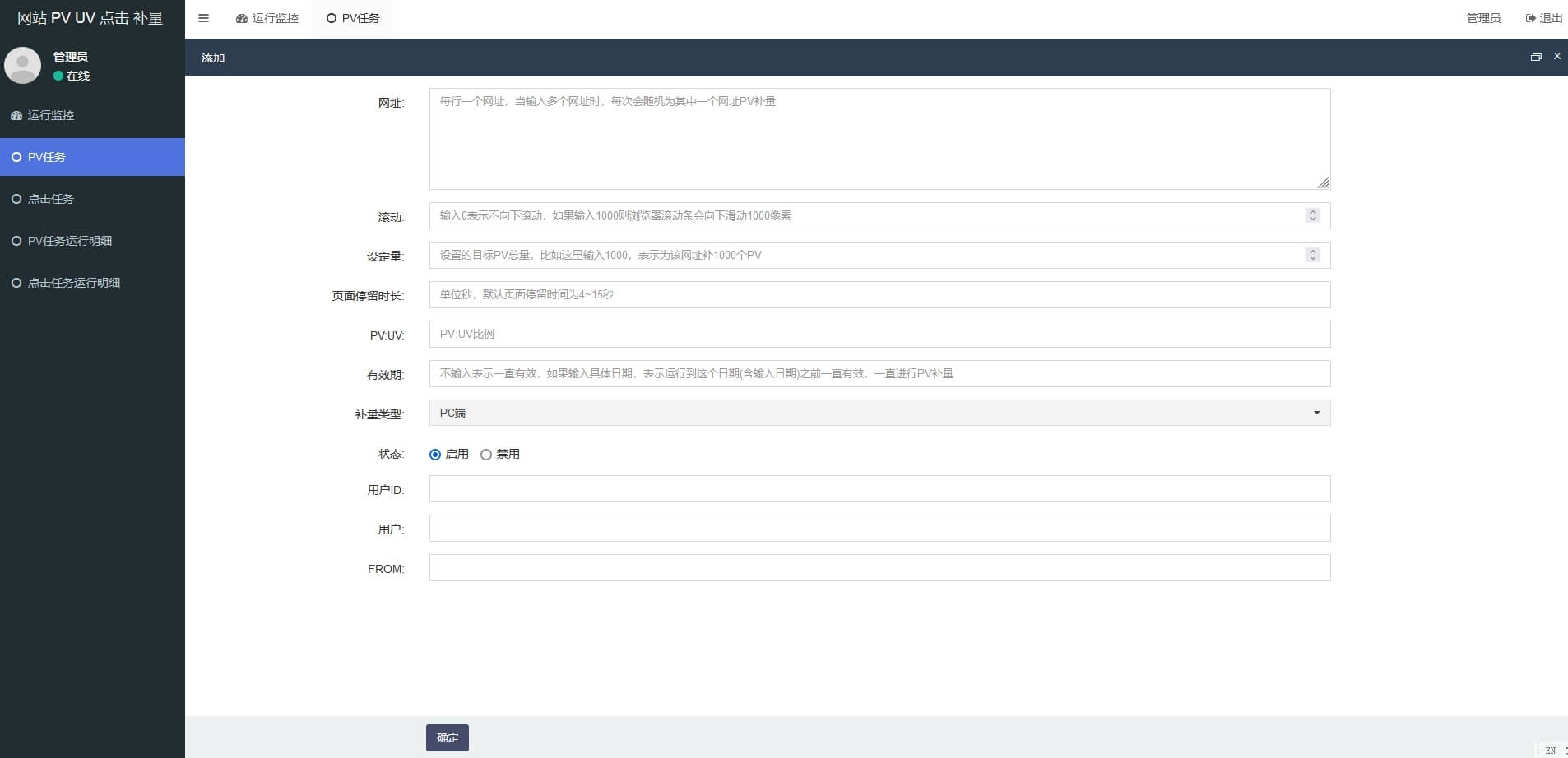
Task: Click the circle icon beside 点击任务
Action: tap(16, 199)
